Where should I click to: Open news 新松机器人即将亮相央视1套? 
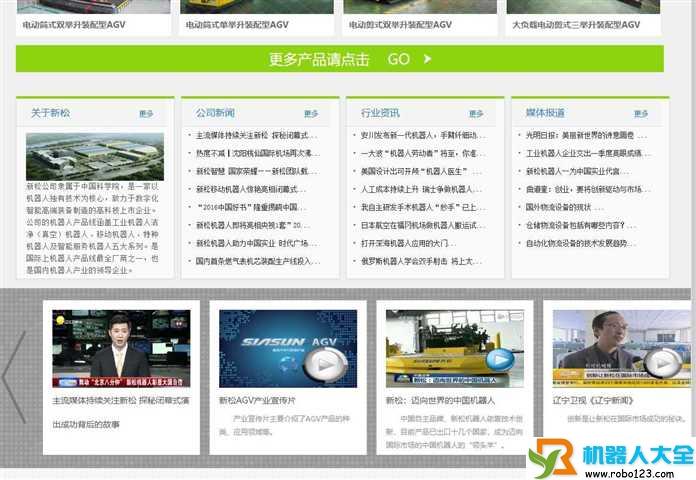point(252,225)
